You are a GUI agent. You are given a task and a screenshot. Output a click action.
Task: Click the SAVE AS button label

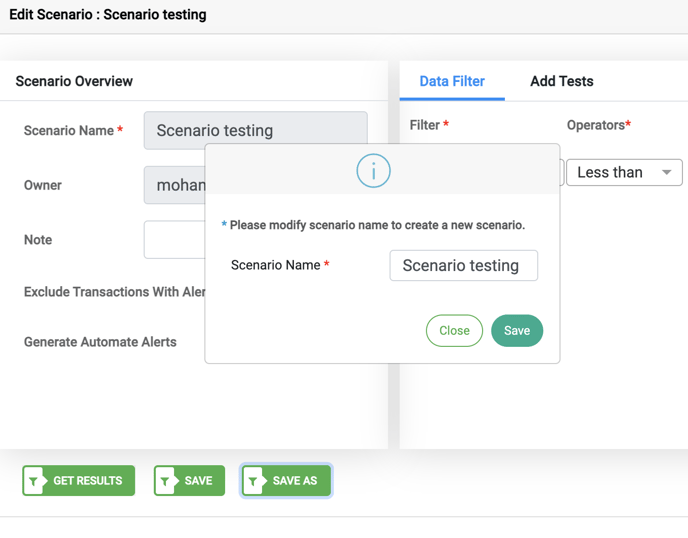click(x=295, y=481)
